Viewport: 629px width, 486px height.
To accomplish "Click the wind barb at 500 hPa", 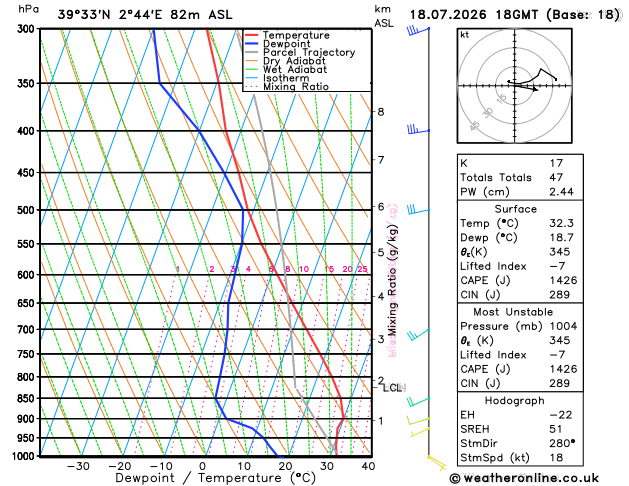I will click(x=418, y=209).
